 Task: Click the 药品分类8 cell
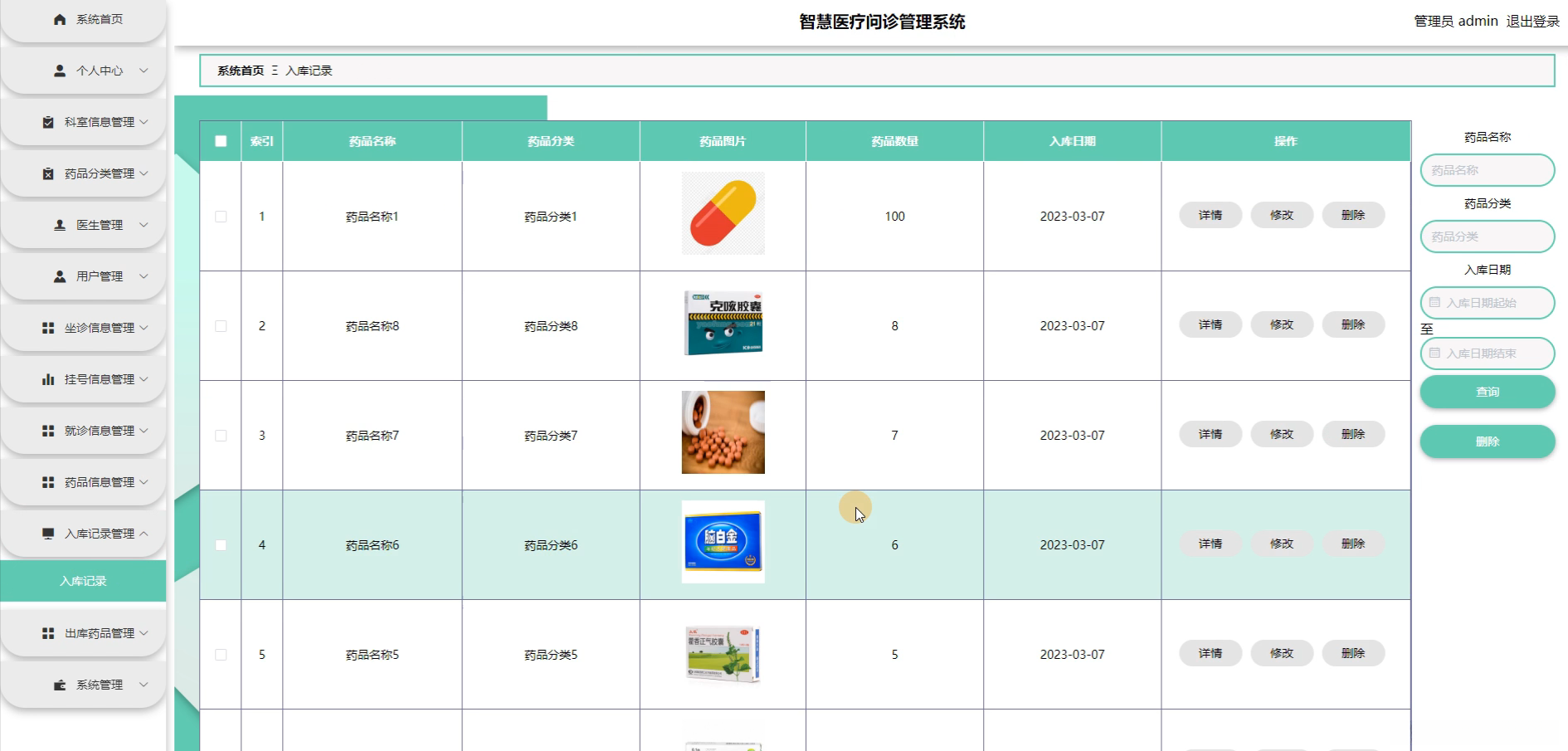[551, 326]
